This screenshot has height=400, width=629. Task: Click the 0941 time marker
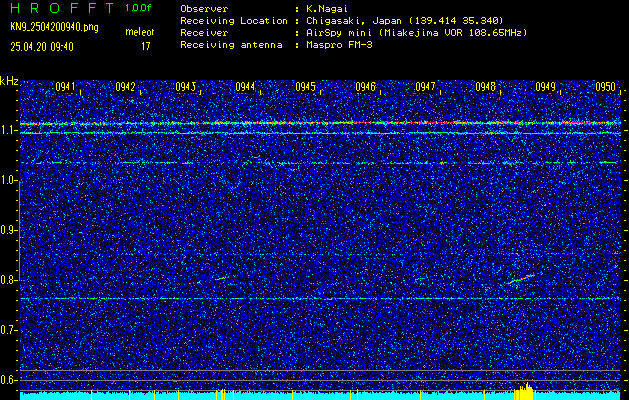pyautogui.click(x=65, y=87)
